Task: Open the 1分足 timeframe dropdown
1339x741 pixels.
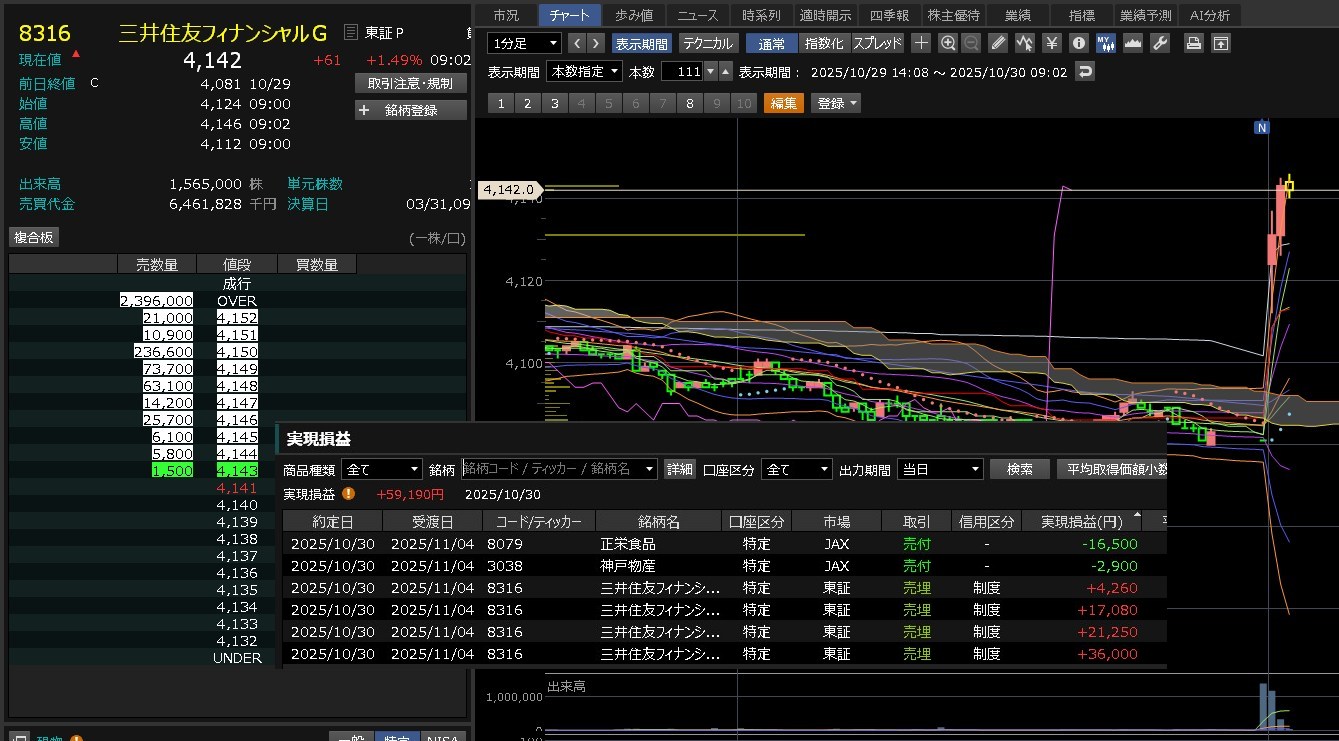Action: click(524, 43)
